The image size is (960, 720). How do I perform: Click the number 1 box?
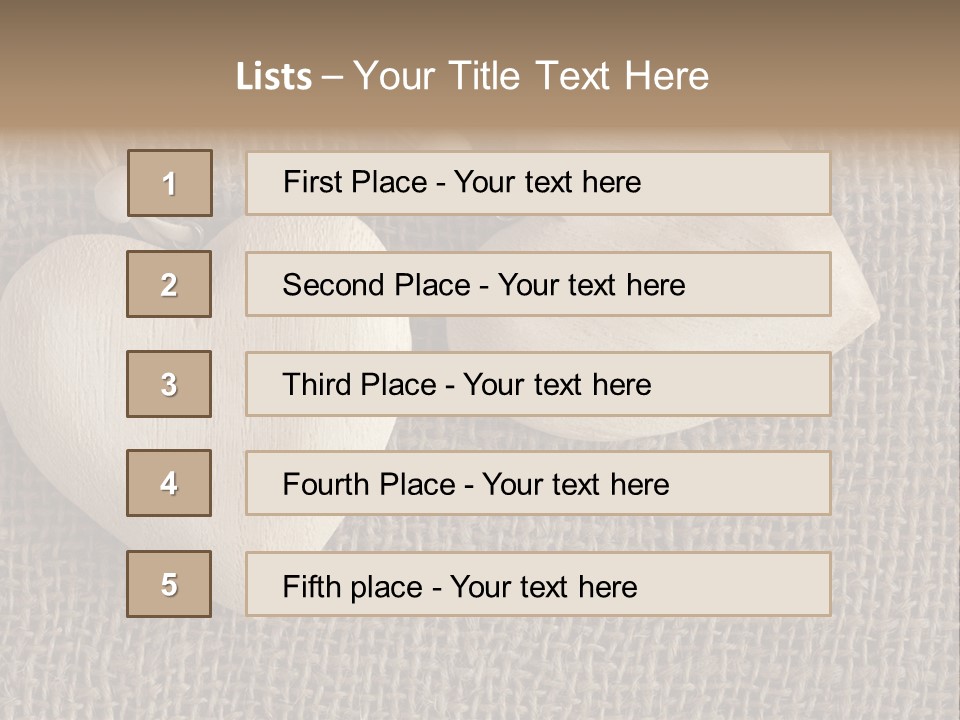pos(170,183)
